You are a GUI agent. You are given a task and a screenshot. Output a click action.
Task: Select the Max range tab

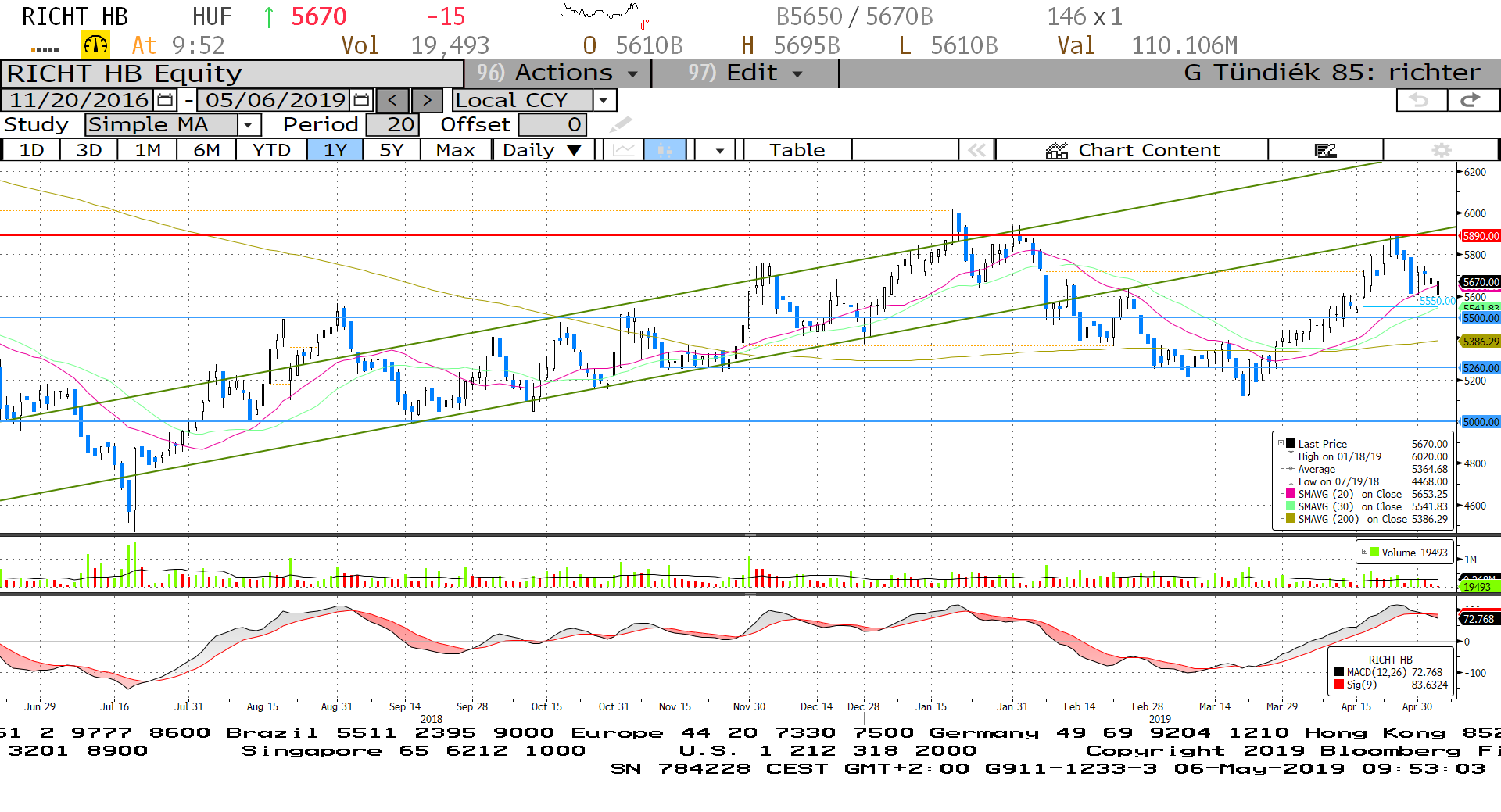pos(456,150)
